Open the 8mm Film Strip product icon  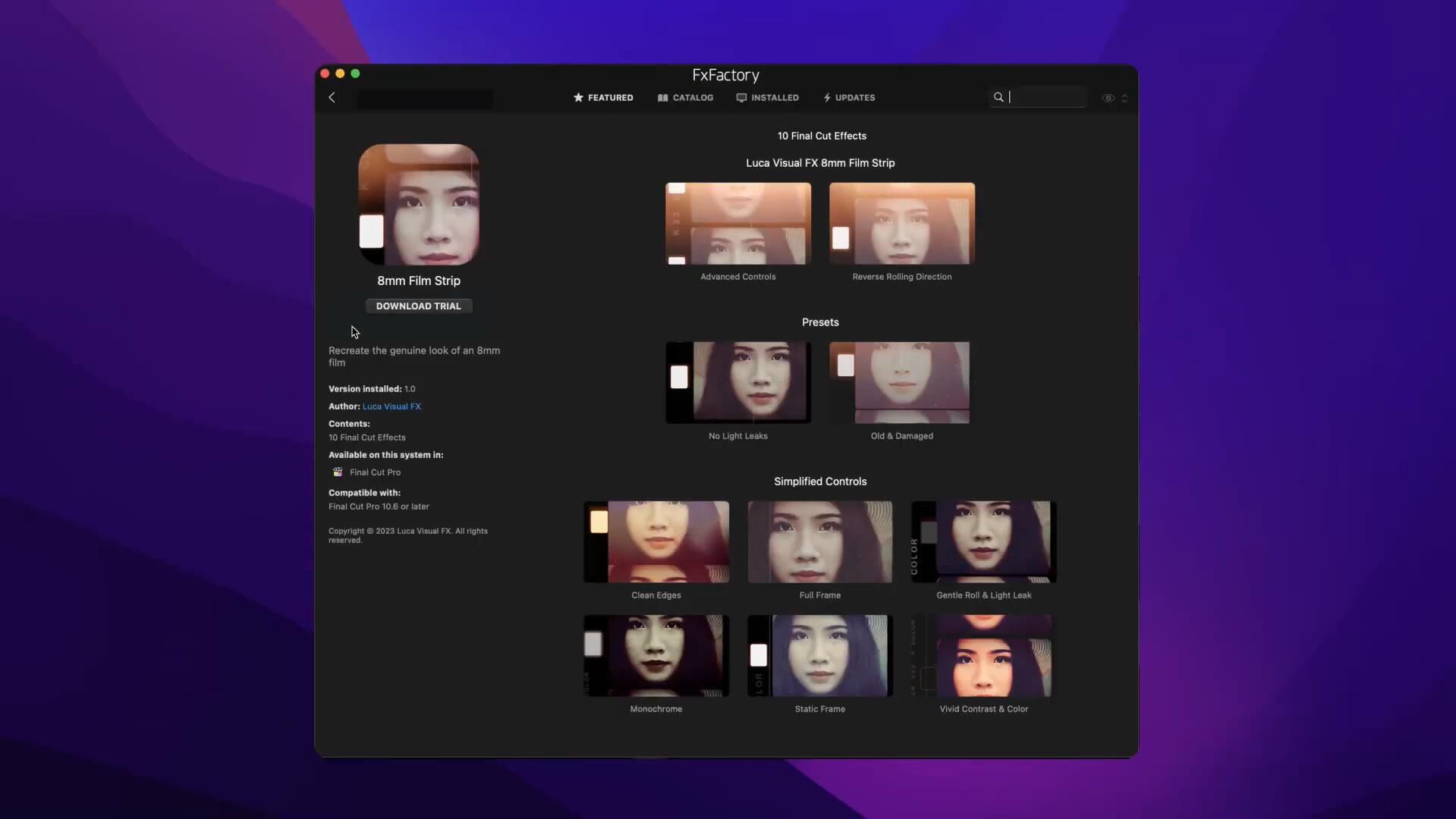(x=419, y=205)
